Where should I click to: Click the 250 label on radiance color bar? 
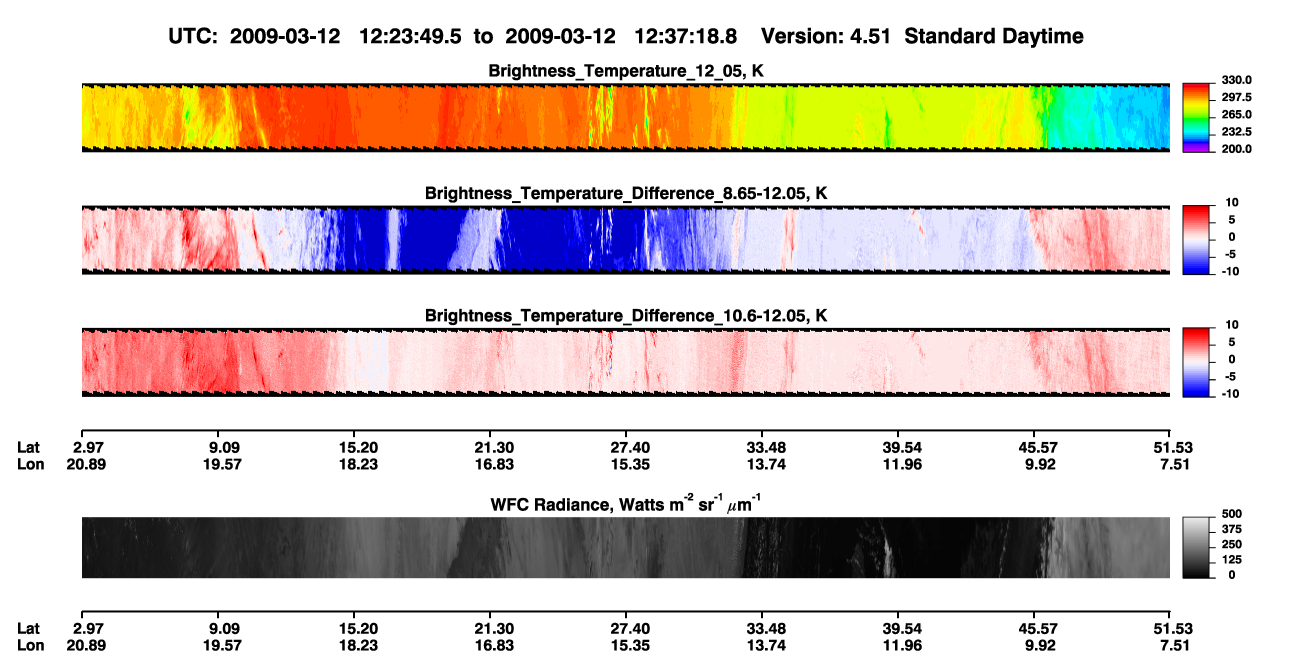(1232, 547)
